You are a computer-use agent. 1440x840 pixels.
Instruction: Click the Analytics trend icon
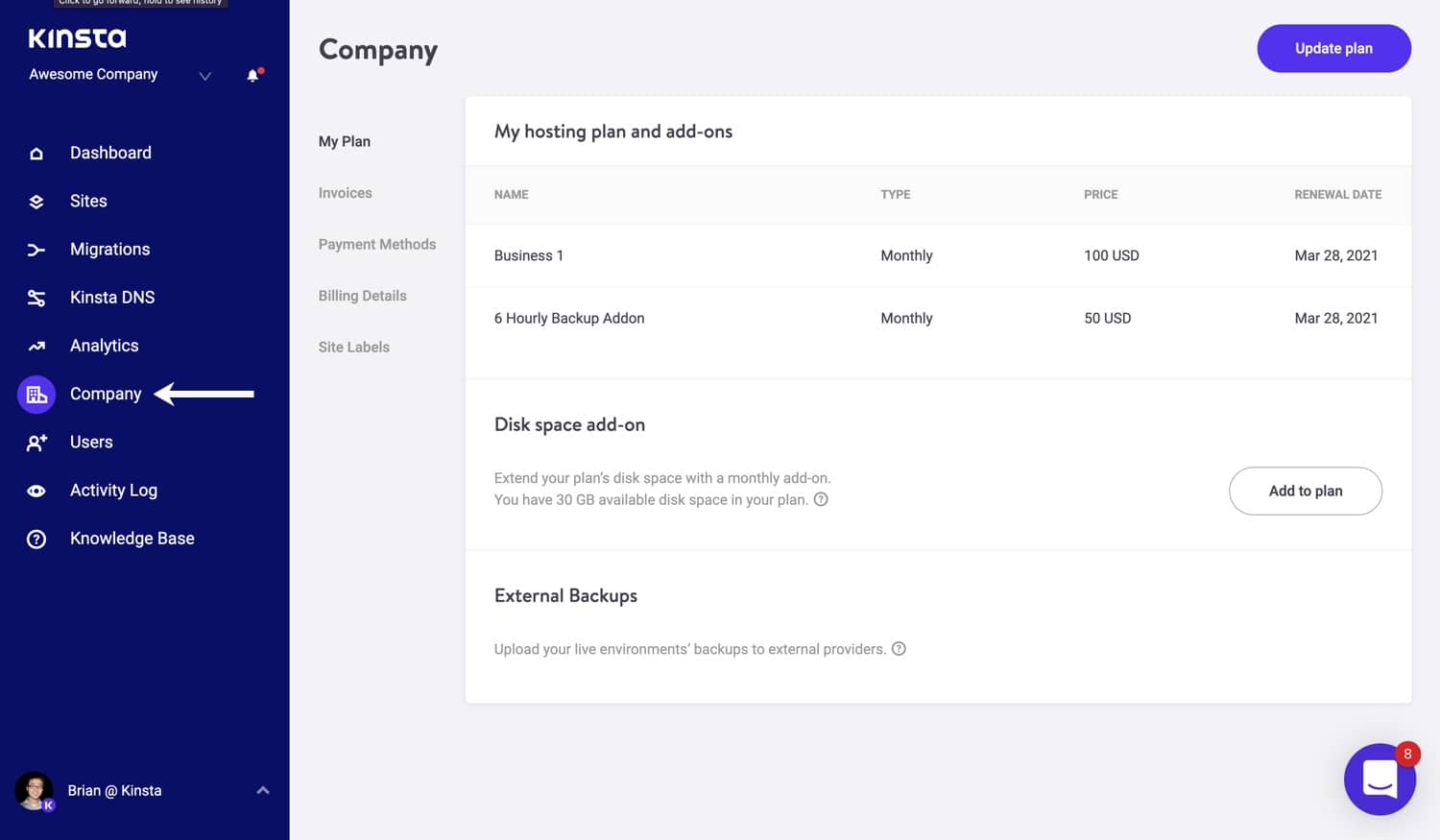36,346
